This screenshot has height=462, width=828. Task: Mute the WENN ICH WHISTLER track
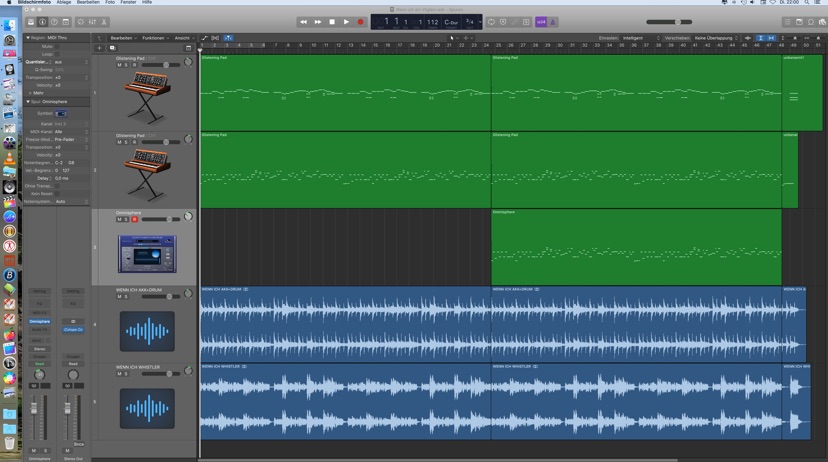119,374
